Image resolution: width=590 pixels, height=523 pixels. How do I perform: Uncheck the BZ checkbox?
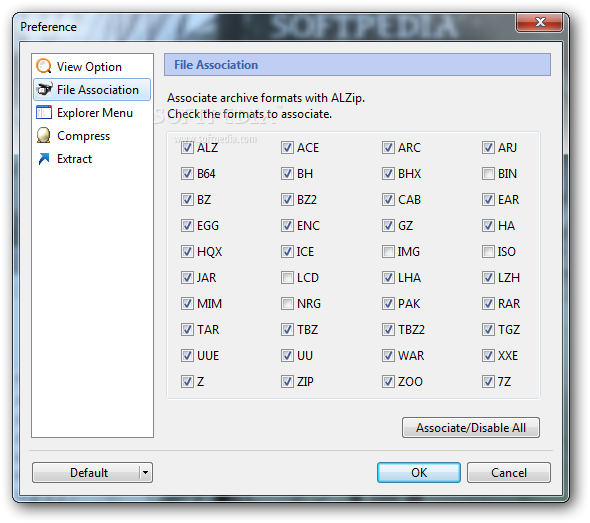(187, 199)
